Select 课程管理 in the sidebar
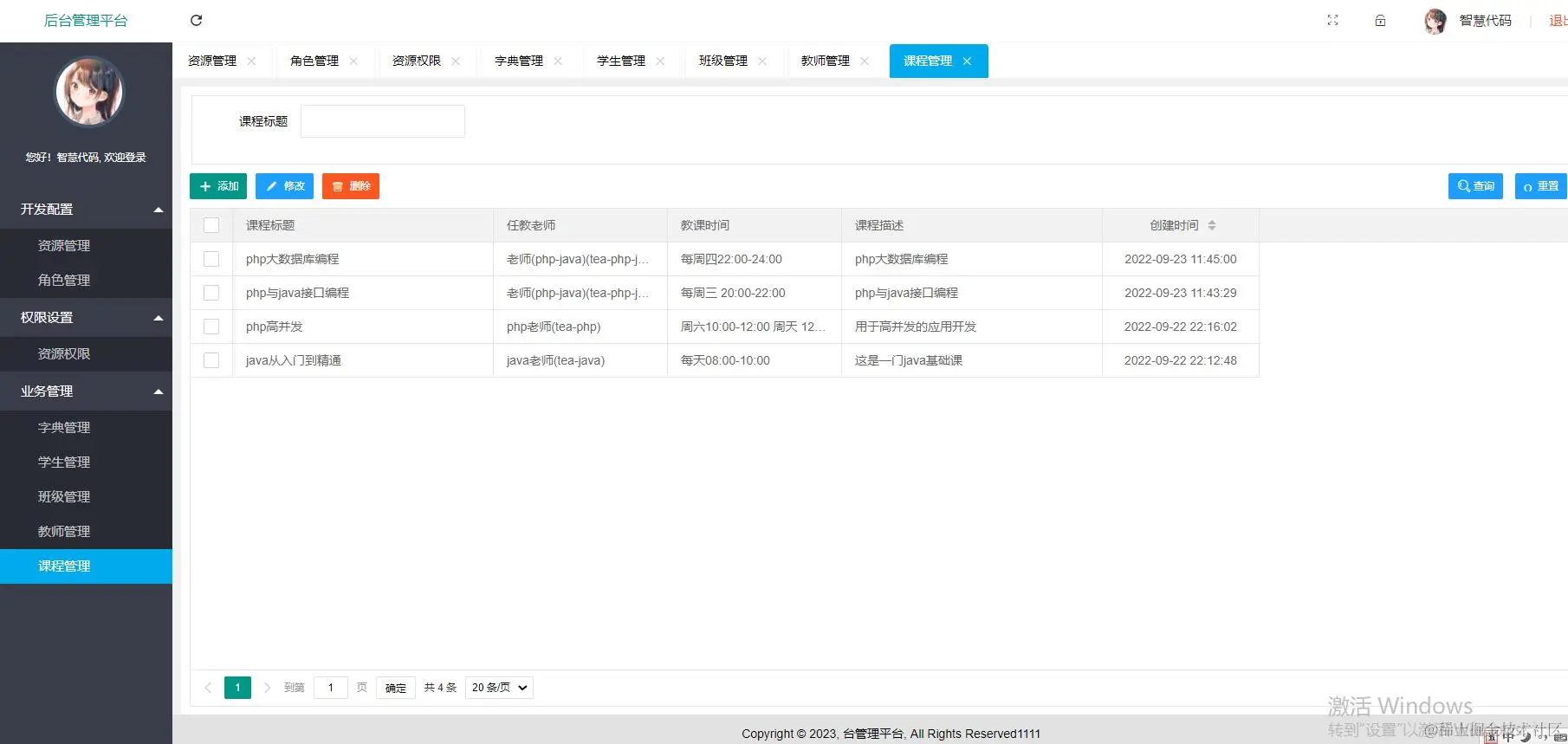The width and height of the screenshot is (1568, 744). pos(87,566)
